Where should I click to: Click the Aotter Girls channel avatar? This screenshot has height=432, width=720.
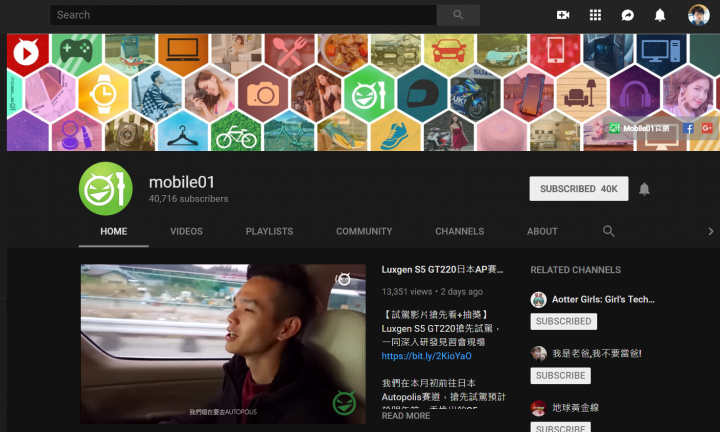pyautogui.click(x=538, y=300)
